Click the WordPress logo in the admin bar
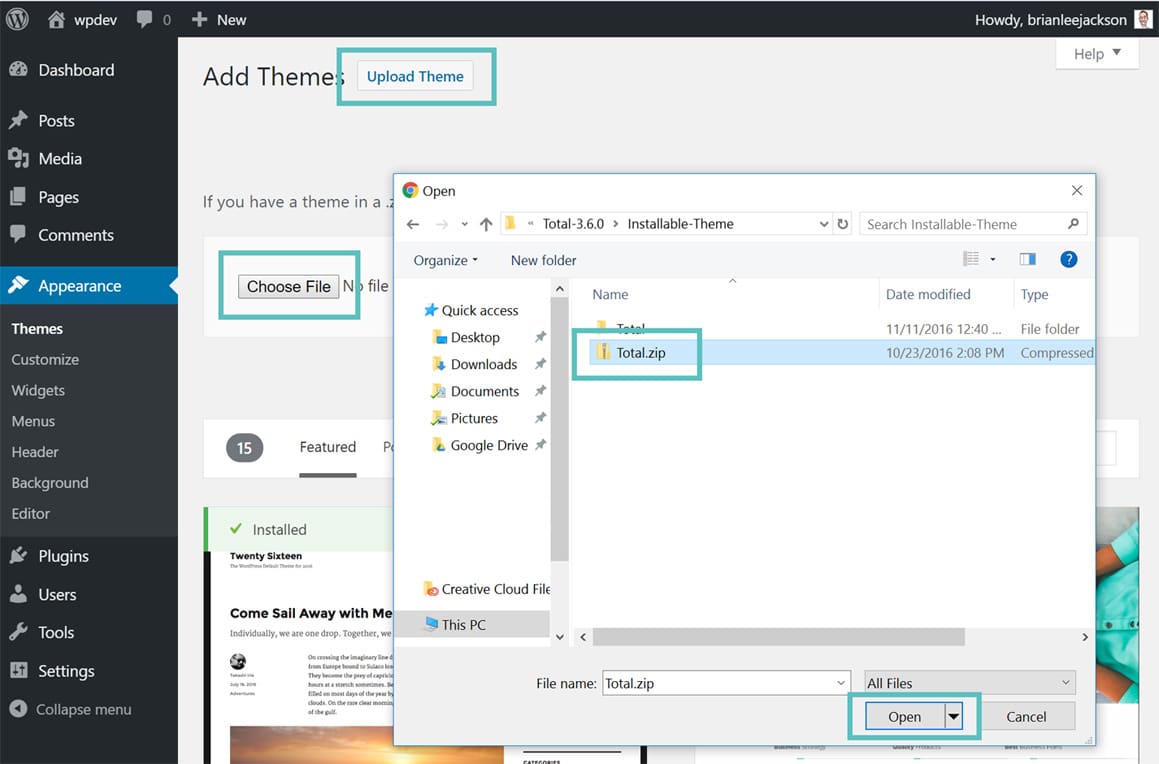Viewport: 1159px width, 764px height. [16, 18]
